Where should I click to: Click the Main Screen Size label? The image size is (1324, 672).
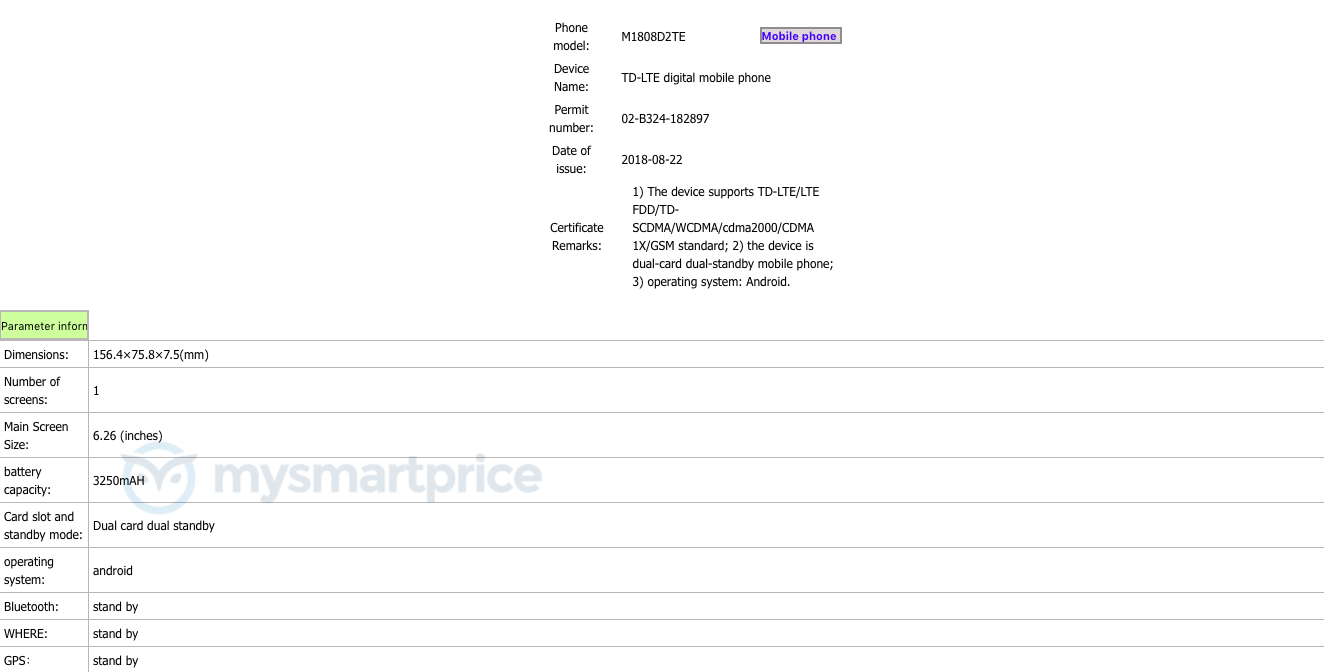point(36,436)
